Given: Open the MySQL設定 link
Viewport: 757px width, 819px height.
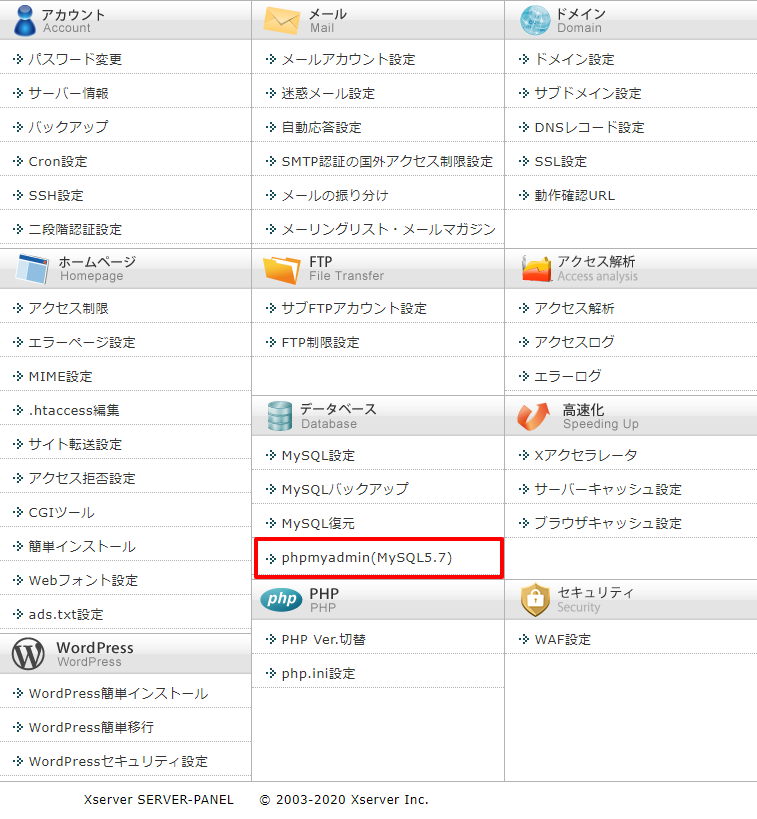Looking at the screenshot, I should pyautogui.click(x=318, y=455).
